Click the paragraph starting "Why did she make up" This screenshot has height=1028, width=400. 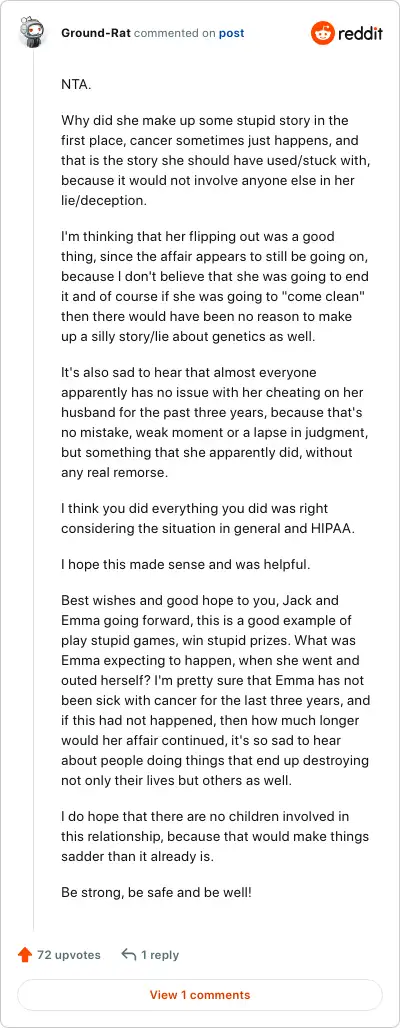[211, 161]
